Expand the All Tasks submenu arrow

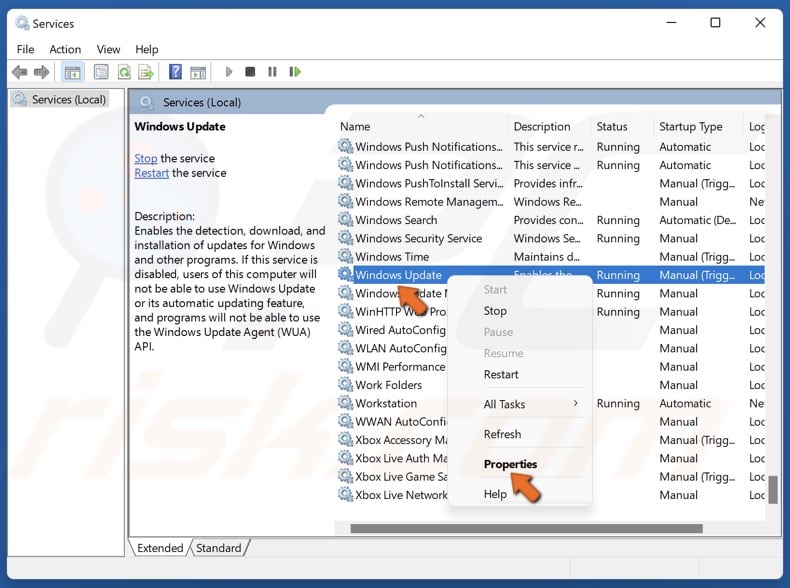pyautogui.click(x=575, y=403)
